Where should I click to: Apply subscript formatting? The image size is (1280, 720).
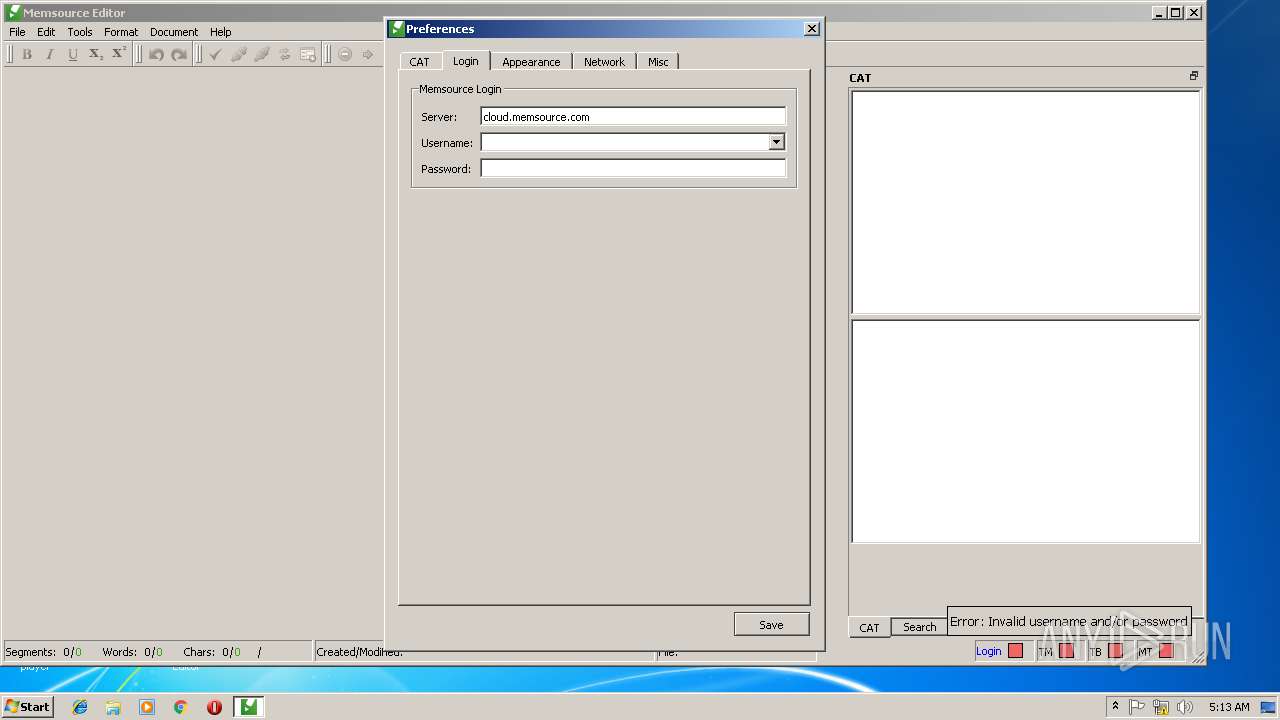click(96, 54)
